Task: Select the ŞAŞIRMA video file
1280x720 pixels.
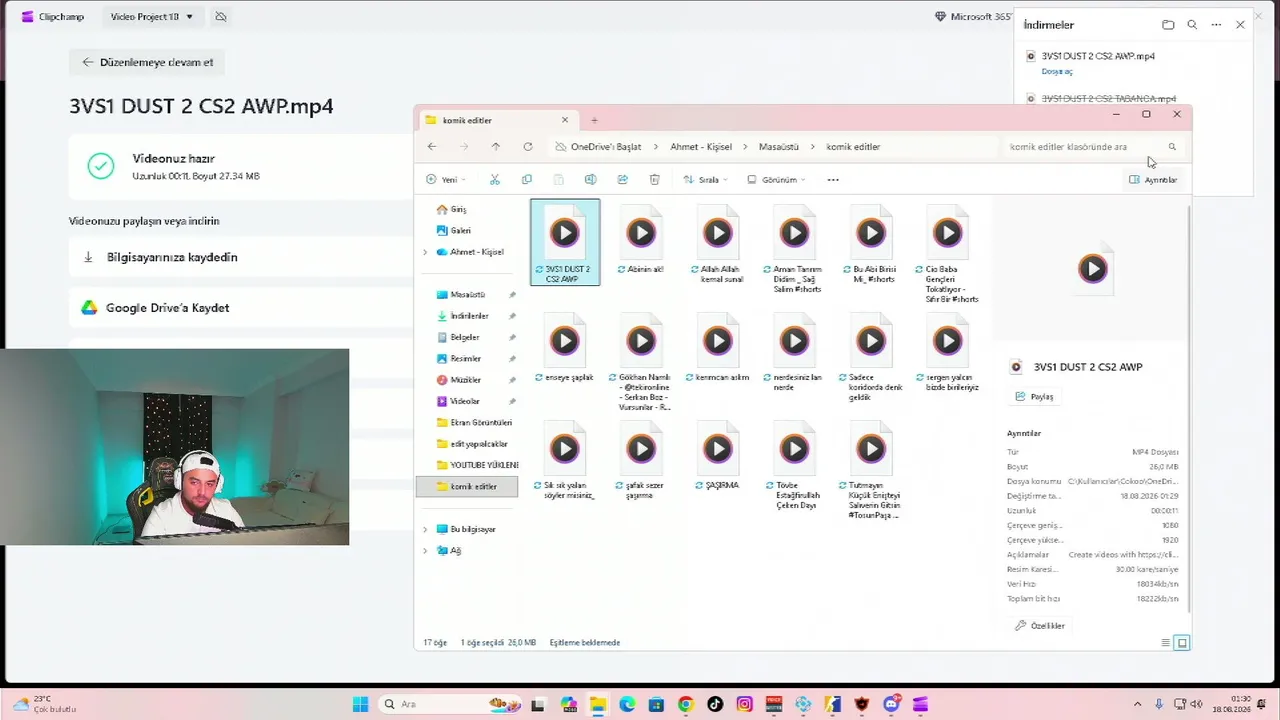Action: 718,456
